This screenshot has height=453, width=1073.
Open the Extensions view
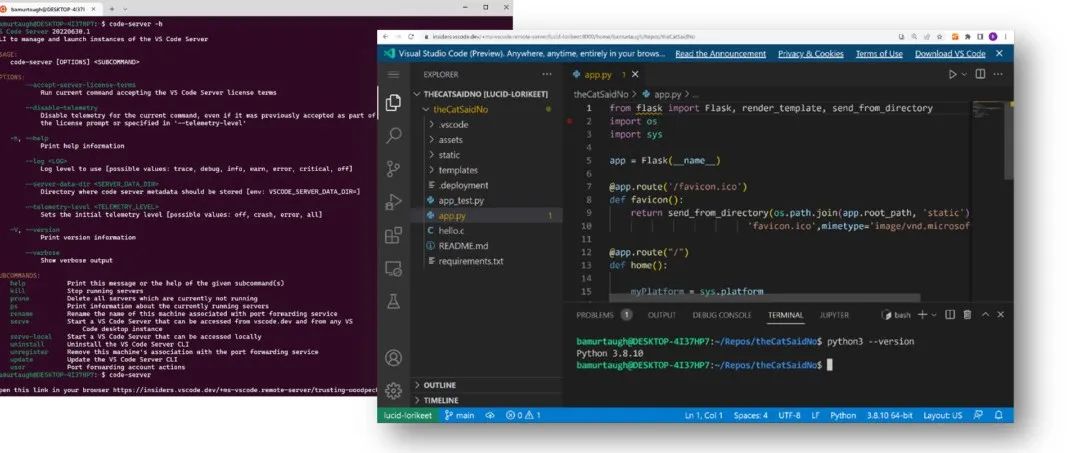pyautogui.click(x=393, y=235)
